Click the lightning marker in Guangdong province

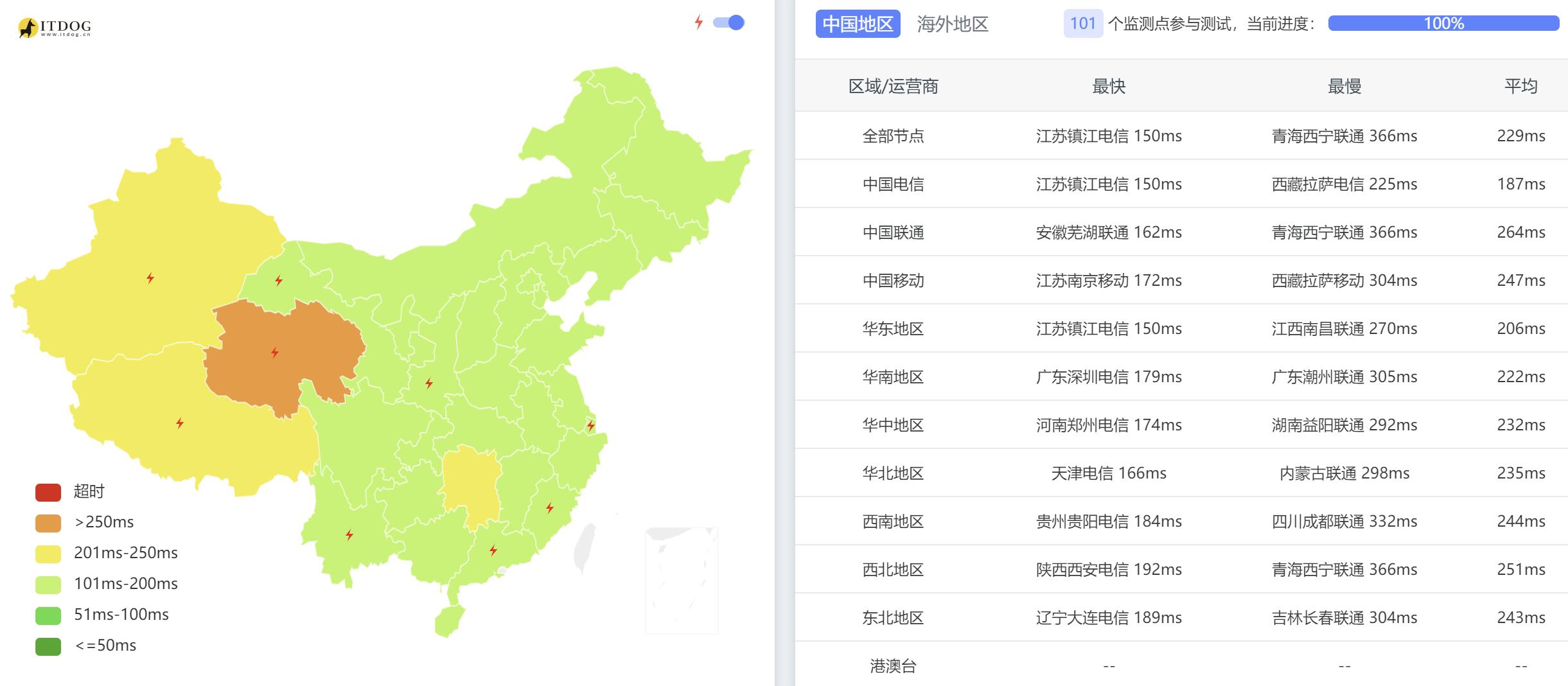coord(493,550)
